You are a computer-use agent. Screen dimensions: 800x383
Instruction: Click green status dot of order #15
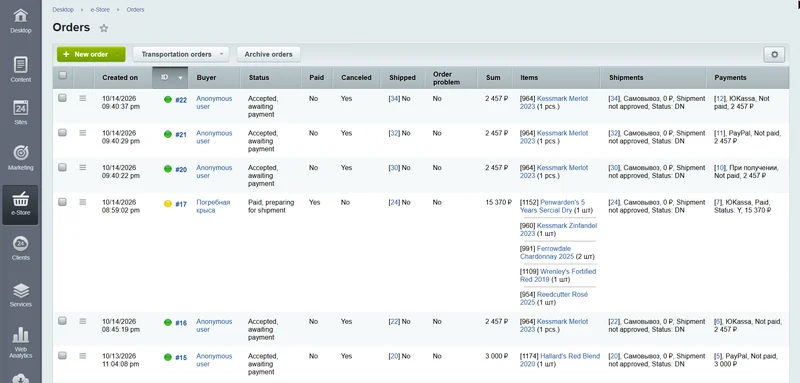click(x=167, y=358)
